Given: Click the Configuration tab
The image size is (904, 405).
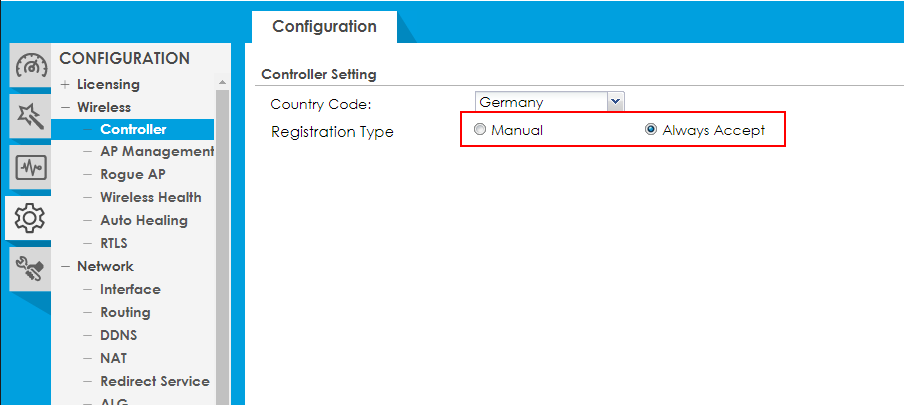Looking at the screenshot, I should [x=324, y=27].
